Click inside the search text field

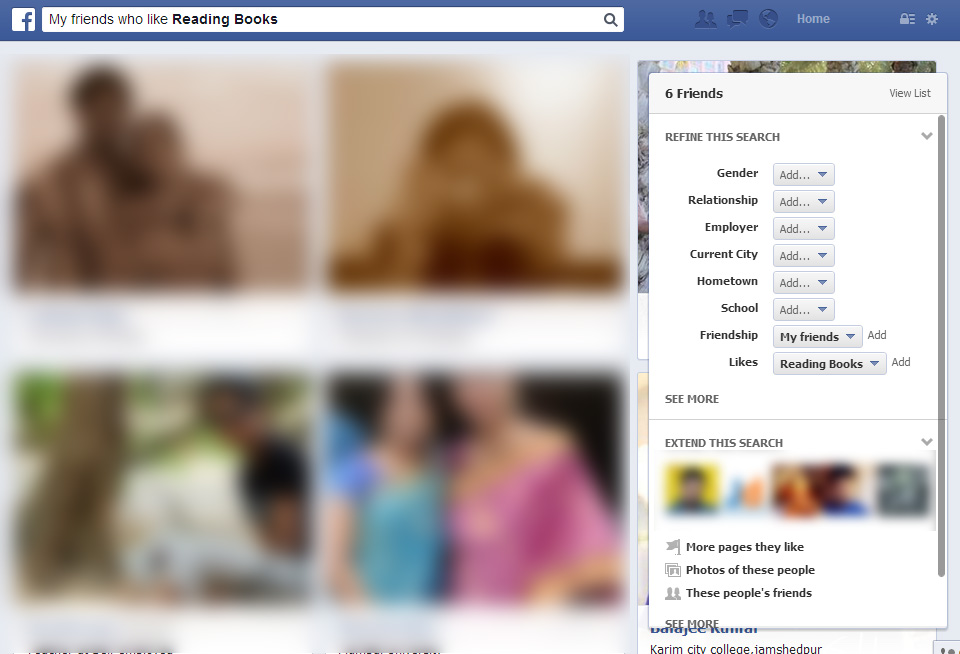320,20
